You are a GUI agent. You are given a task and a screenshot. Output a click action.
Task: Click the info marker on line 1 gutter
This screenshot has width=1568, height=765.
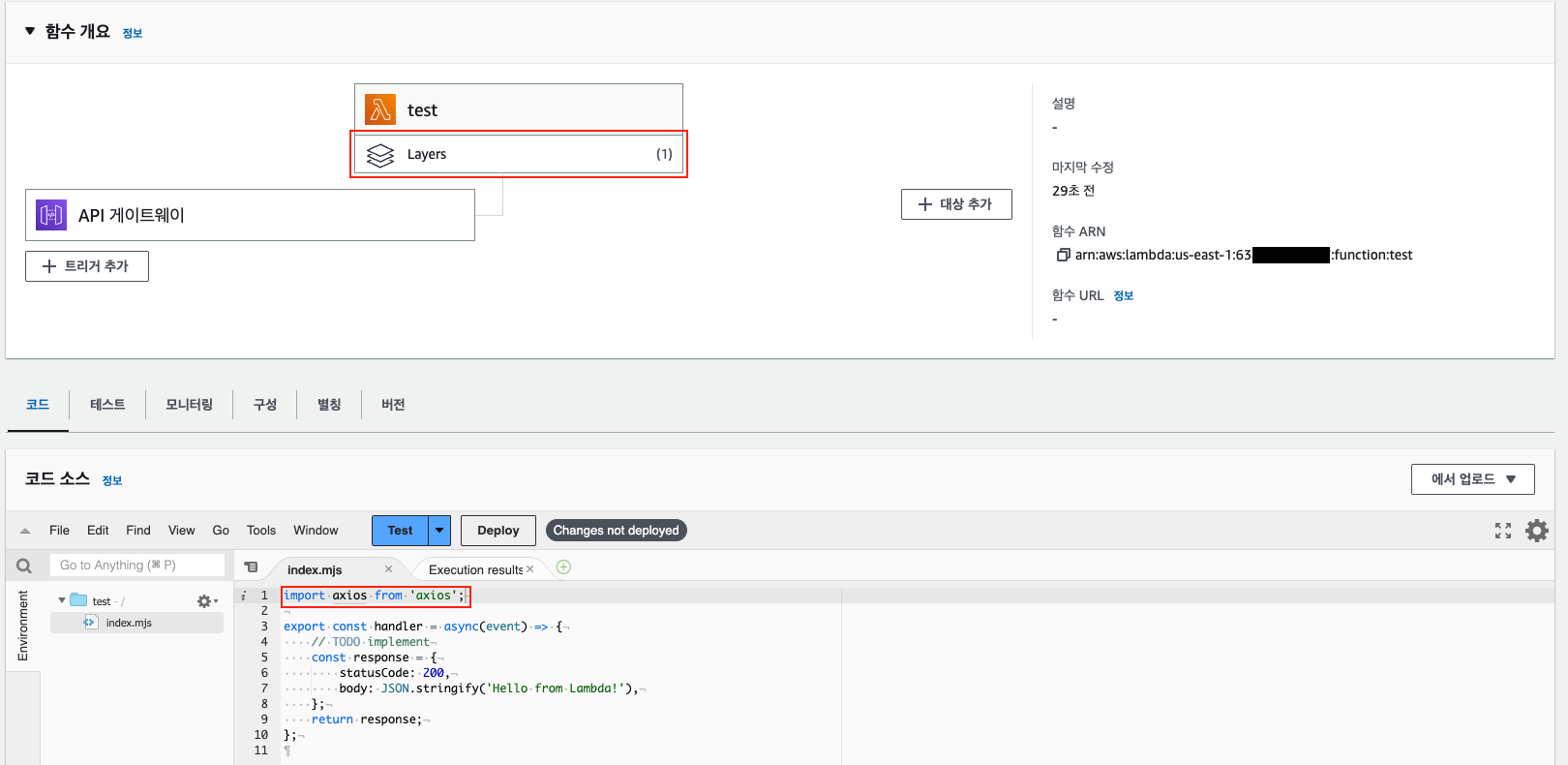click(x=243, y=596)
